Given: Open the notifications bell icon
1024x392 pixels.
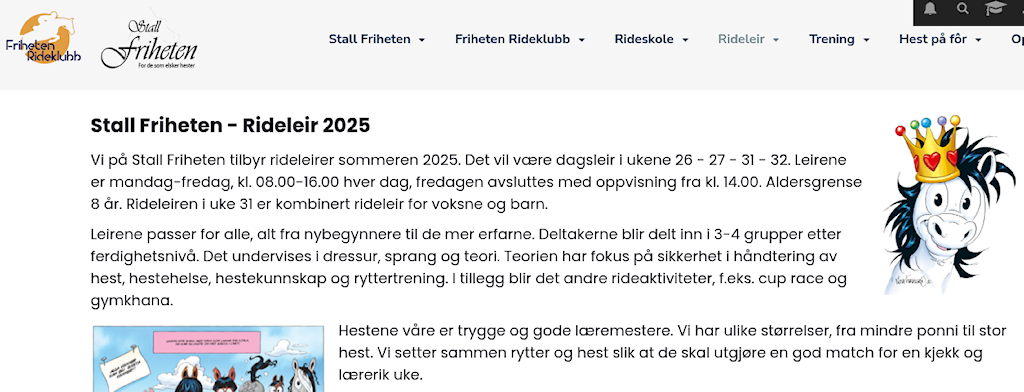Looking at the screenshot, I should 930,8.
